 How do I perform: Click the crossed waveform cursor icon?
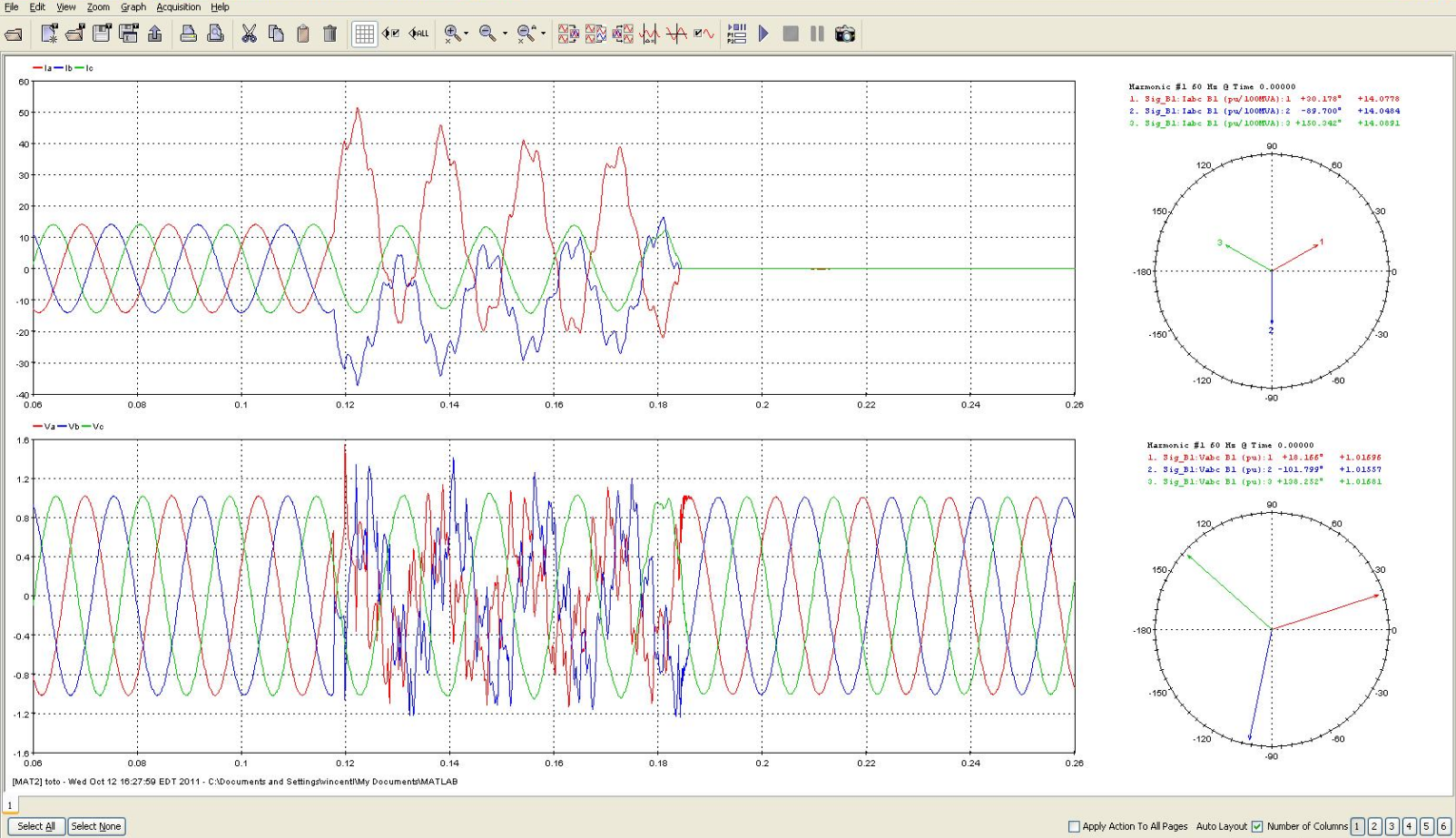pyautogui.click(x=676, y=34)
